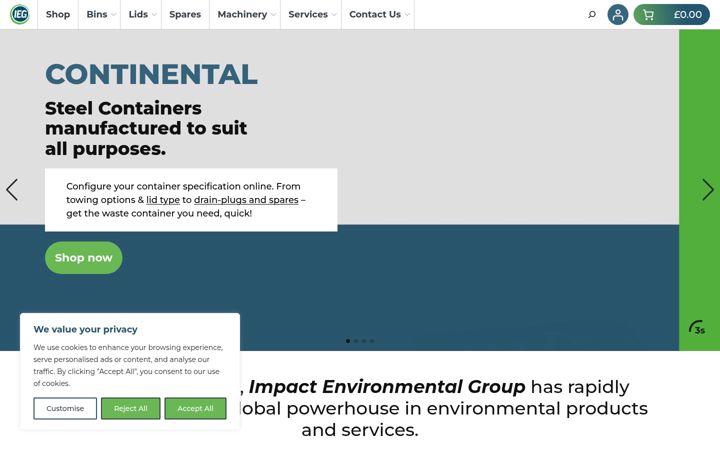Open the search magnifier icon
Screen dimensions: 720x450
[592, 15]
